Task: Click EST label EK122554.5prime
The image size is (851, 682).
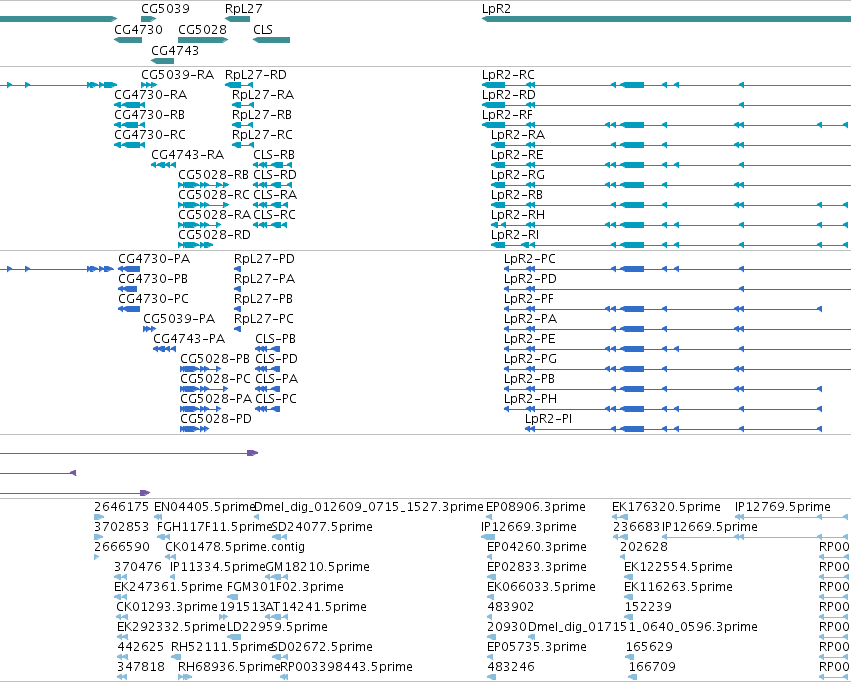Action: click(x=678, y=567)
